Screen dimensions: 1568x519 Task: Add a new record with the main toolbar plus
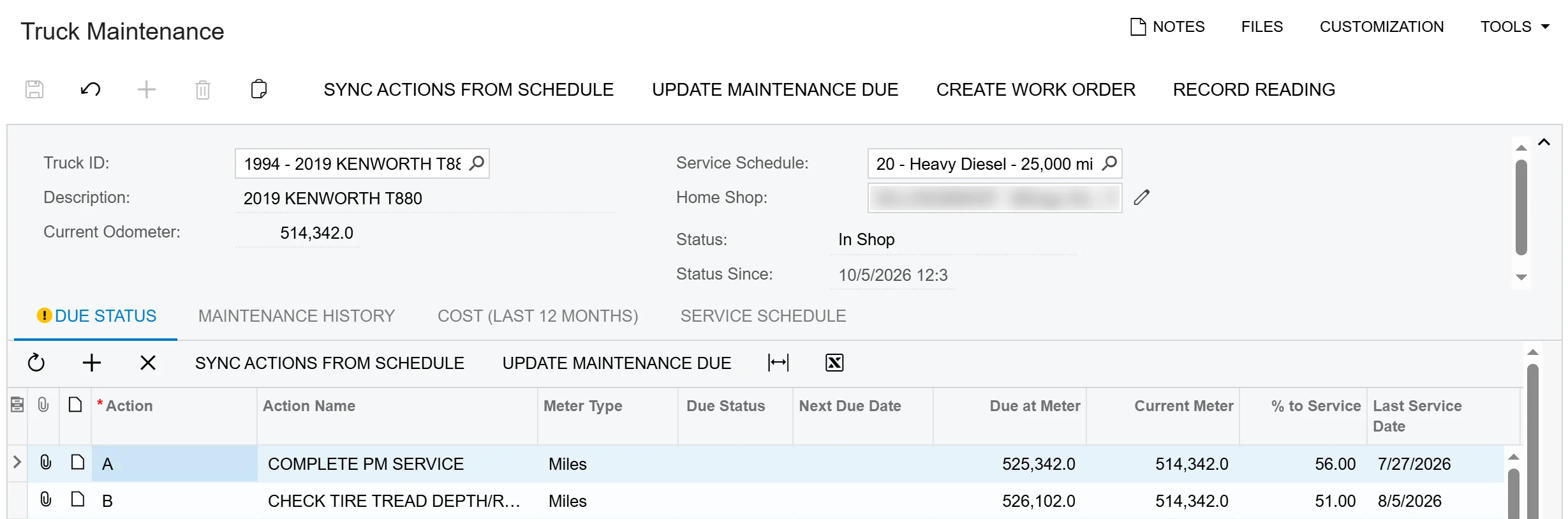(x=147, y=89)
